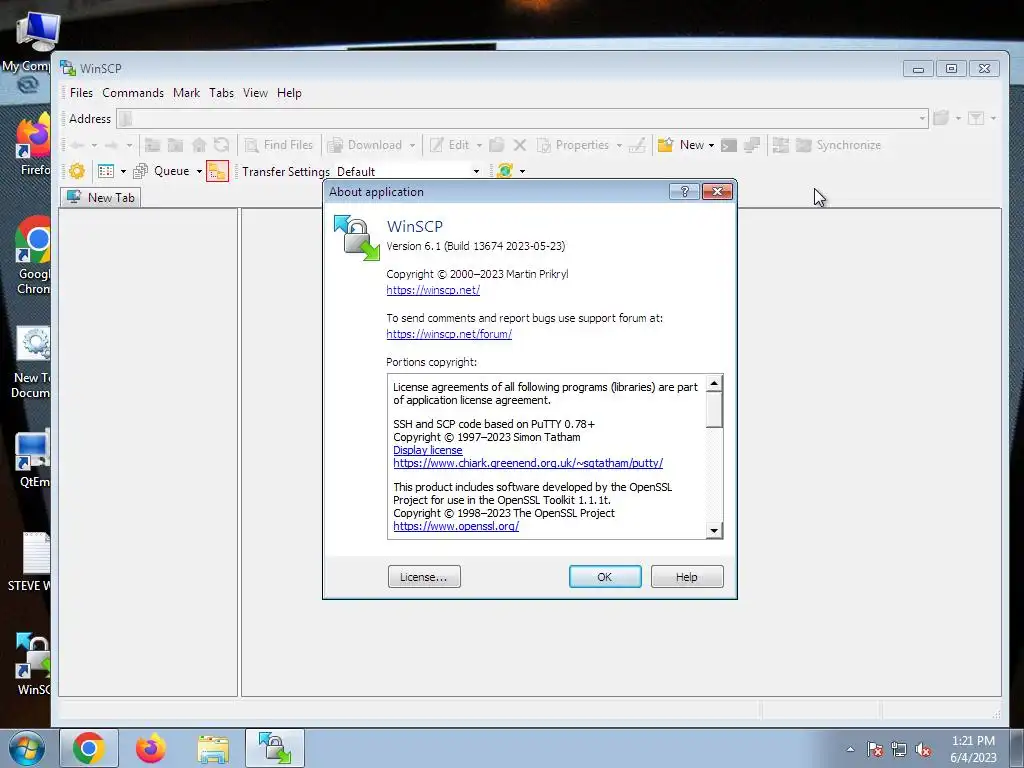Click the license list scroll down arrow

pyautogui.click(x=714, y=531)
